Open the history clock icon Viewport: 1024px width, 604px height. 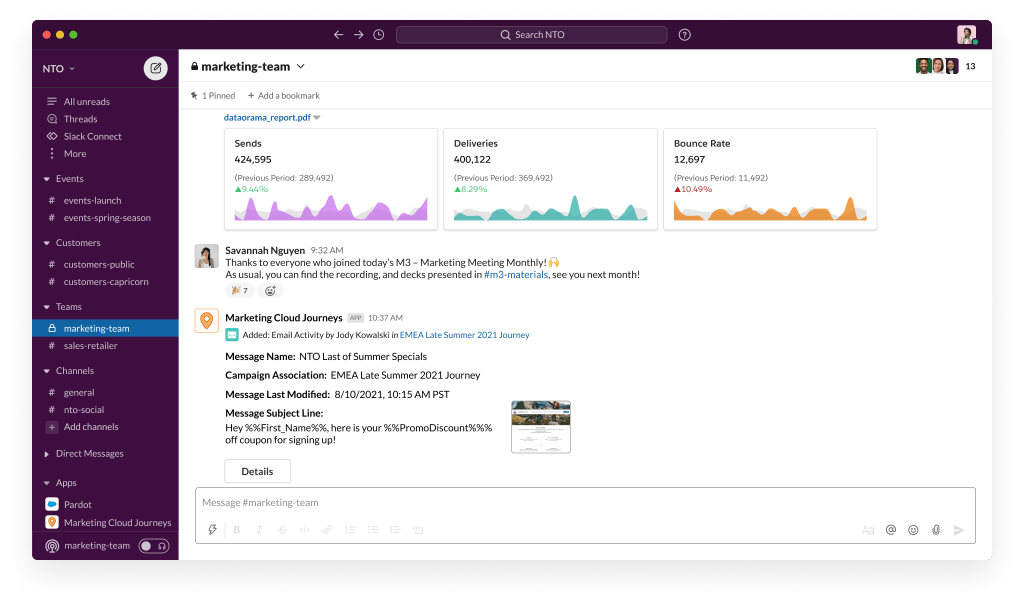[x=378, y=35]
